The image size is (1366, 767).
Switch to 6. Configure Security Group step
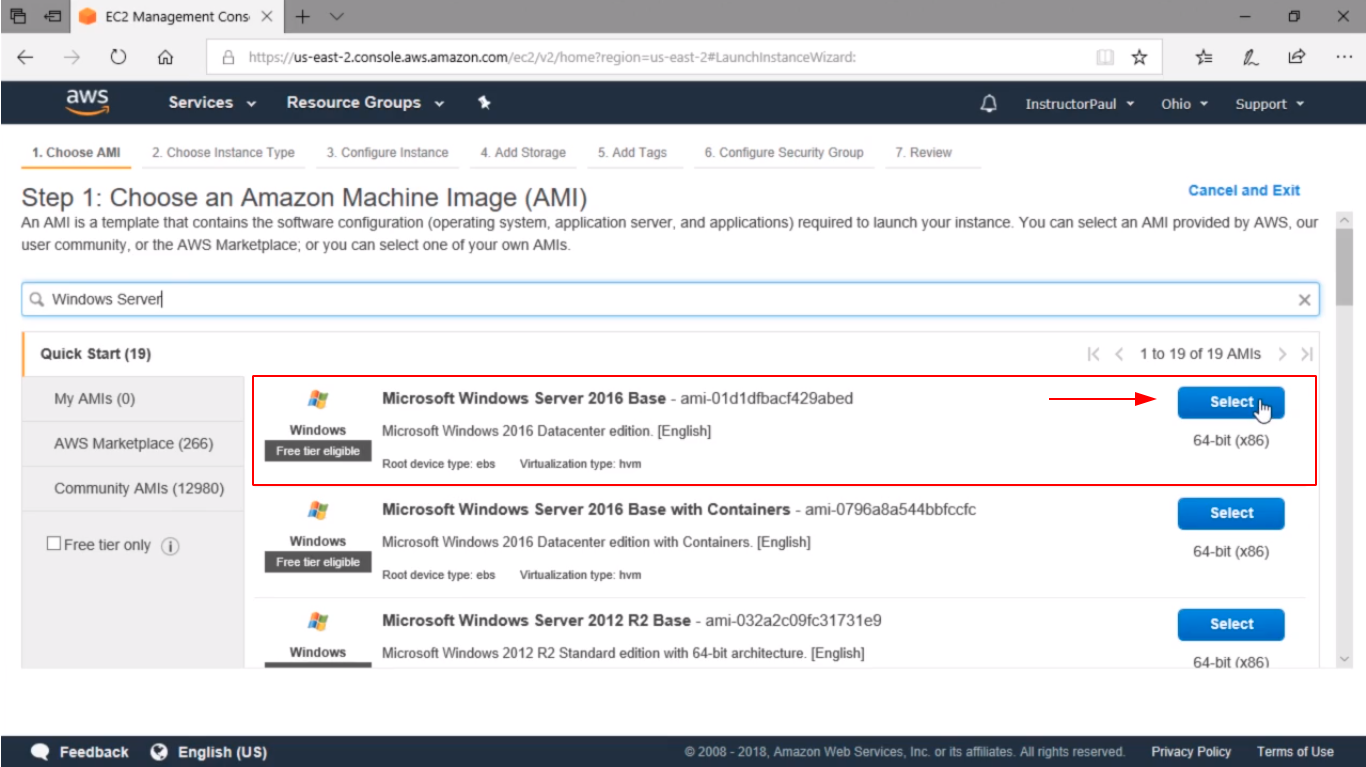pyautogui.click(x=783, y=153)
